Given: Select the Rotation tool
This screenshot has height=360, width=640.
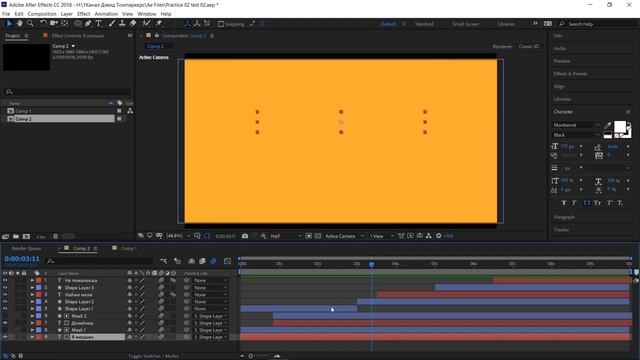Looking at the screenshot, I should point(43,24).
